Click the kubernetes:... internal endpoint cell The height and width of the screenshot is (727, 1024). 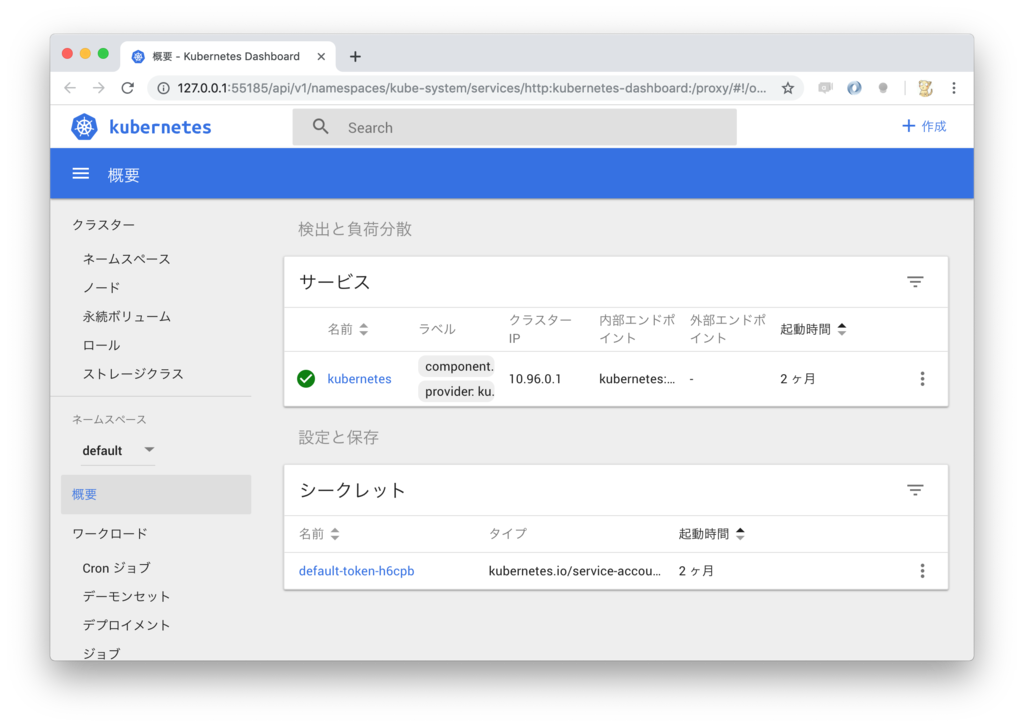click(x=637, y=379)
